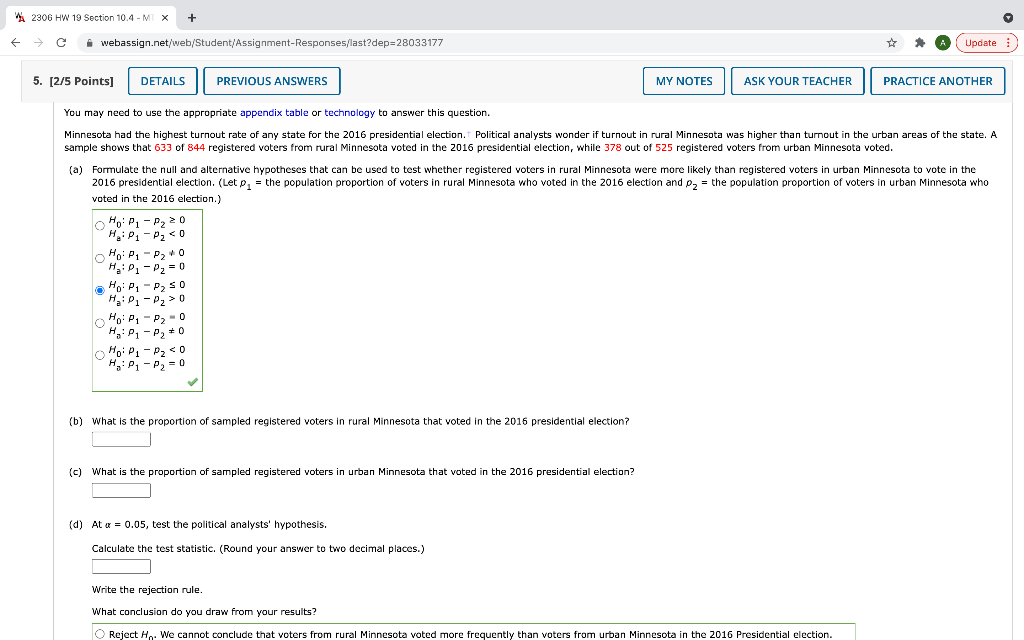View site lock information icon
1024x640 pixels.
89,42
